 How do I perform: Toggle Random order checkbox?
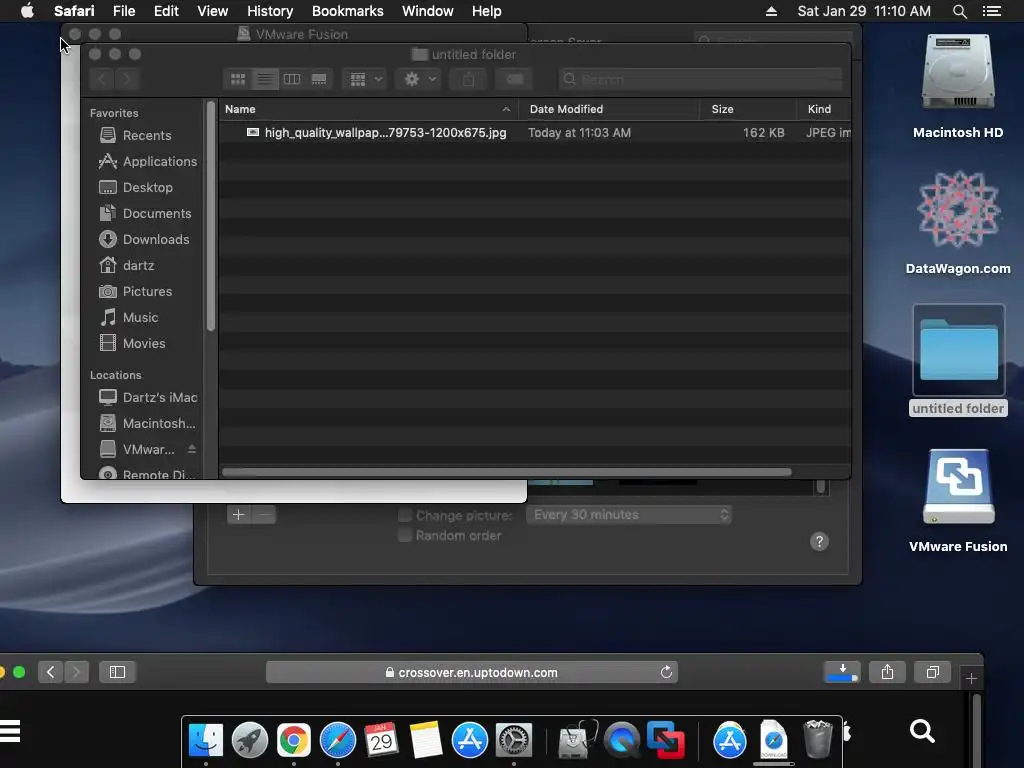coord(405,536)
